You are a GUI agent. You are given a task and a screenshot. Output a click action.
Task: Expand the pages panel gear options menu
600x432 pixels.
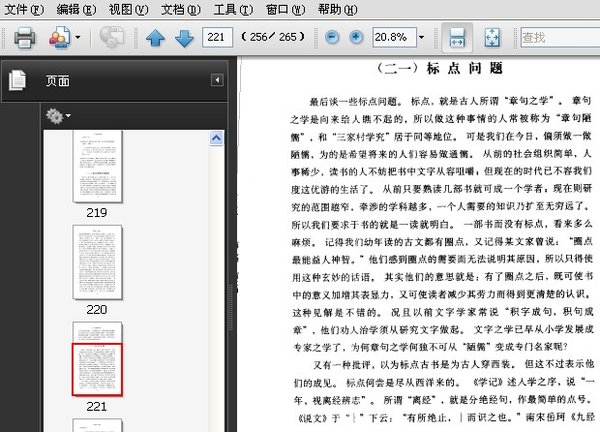(58, 117)
